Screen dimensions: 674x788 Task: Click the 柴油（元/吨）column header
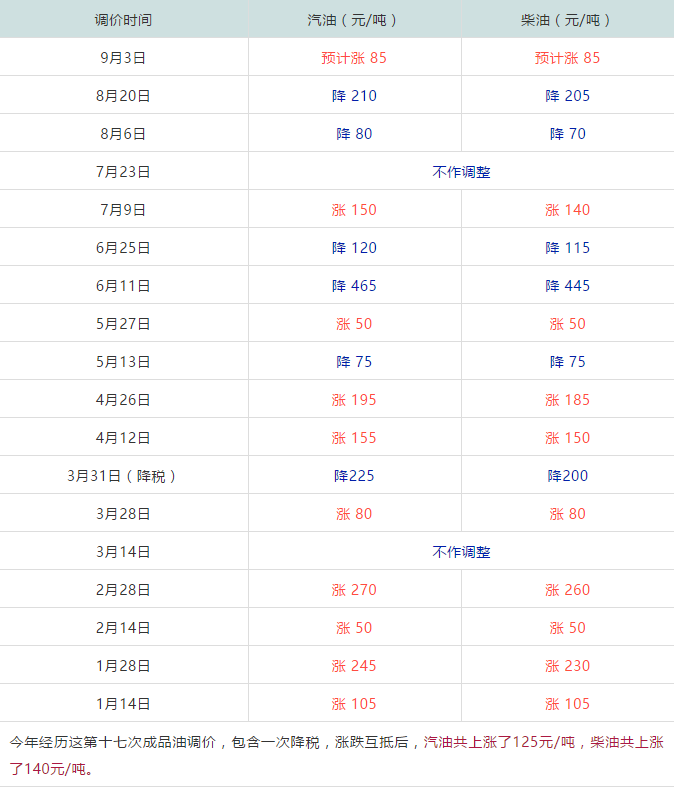coord(567,20)
